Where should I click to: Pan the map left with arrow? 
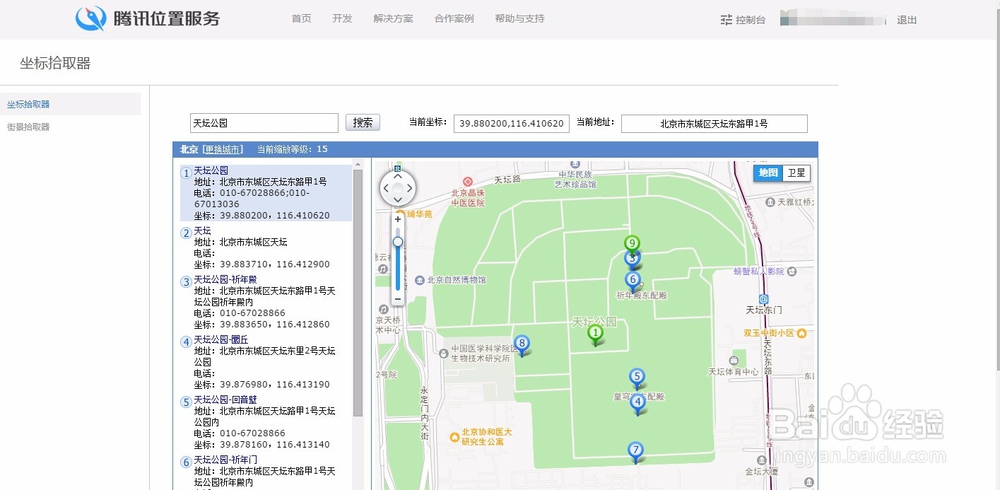click(x=385, y=188)
